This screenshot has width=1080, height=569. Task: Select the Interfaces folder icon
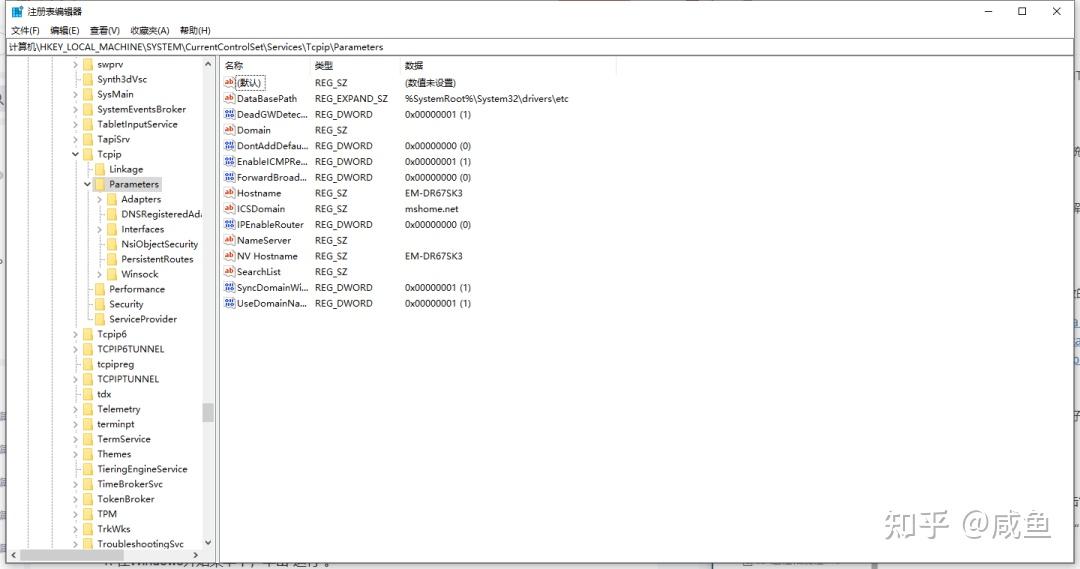click(112, 229)
